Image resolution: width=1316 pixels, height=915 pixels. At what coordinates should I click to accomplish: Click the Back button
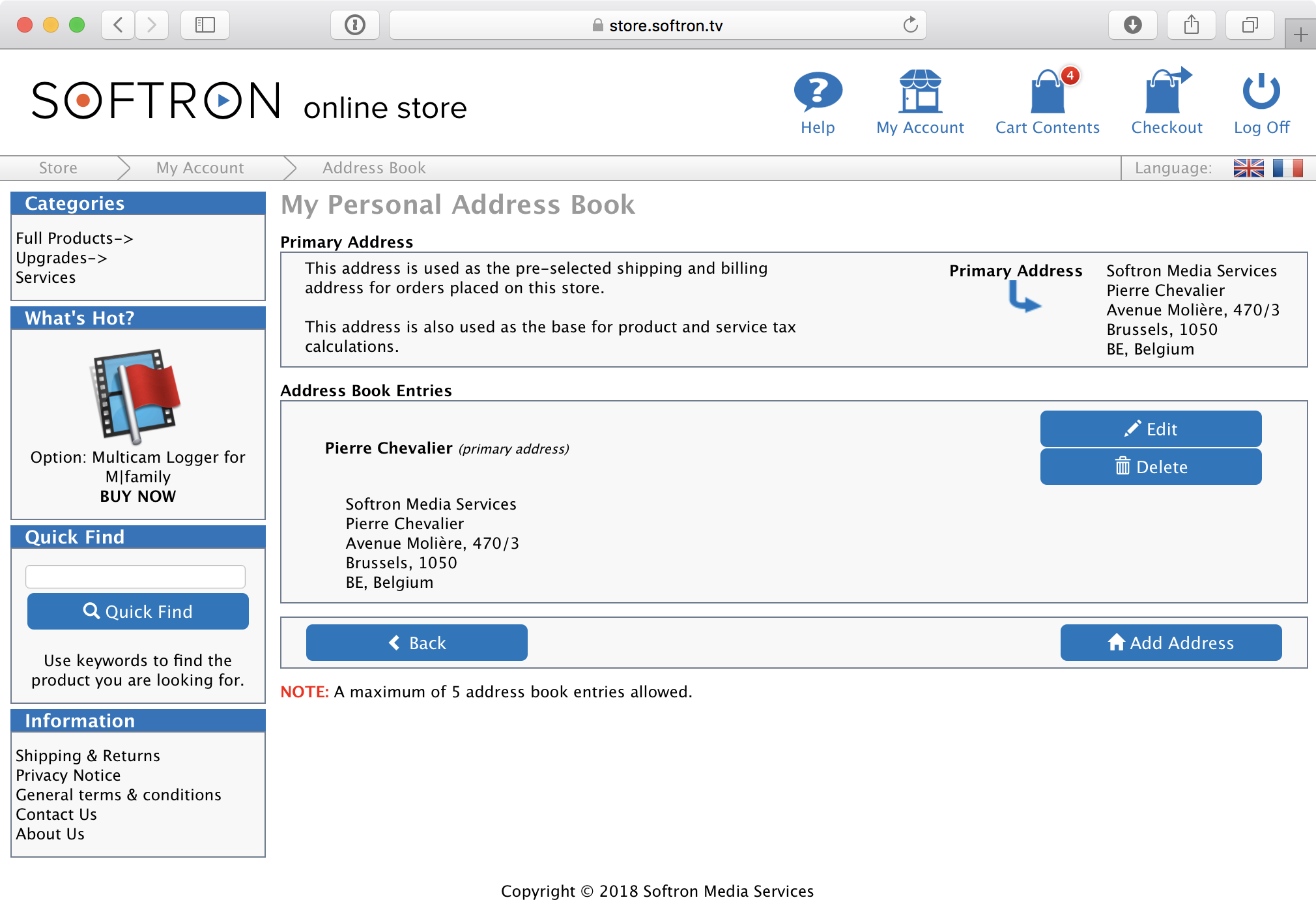(x=417, y=643)
